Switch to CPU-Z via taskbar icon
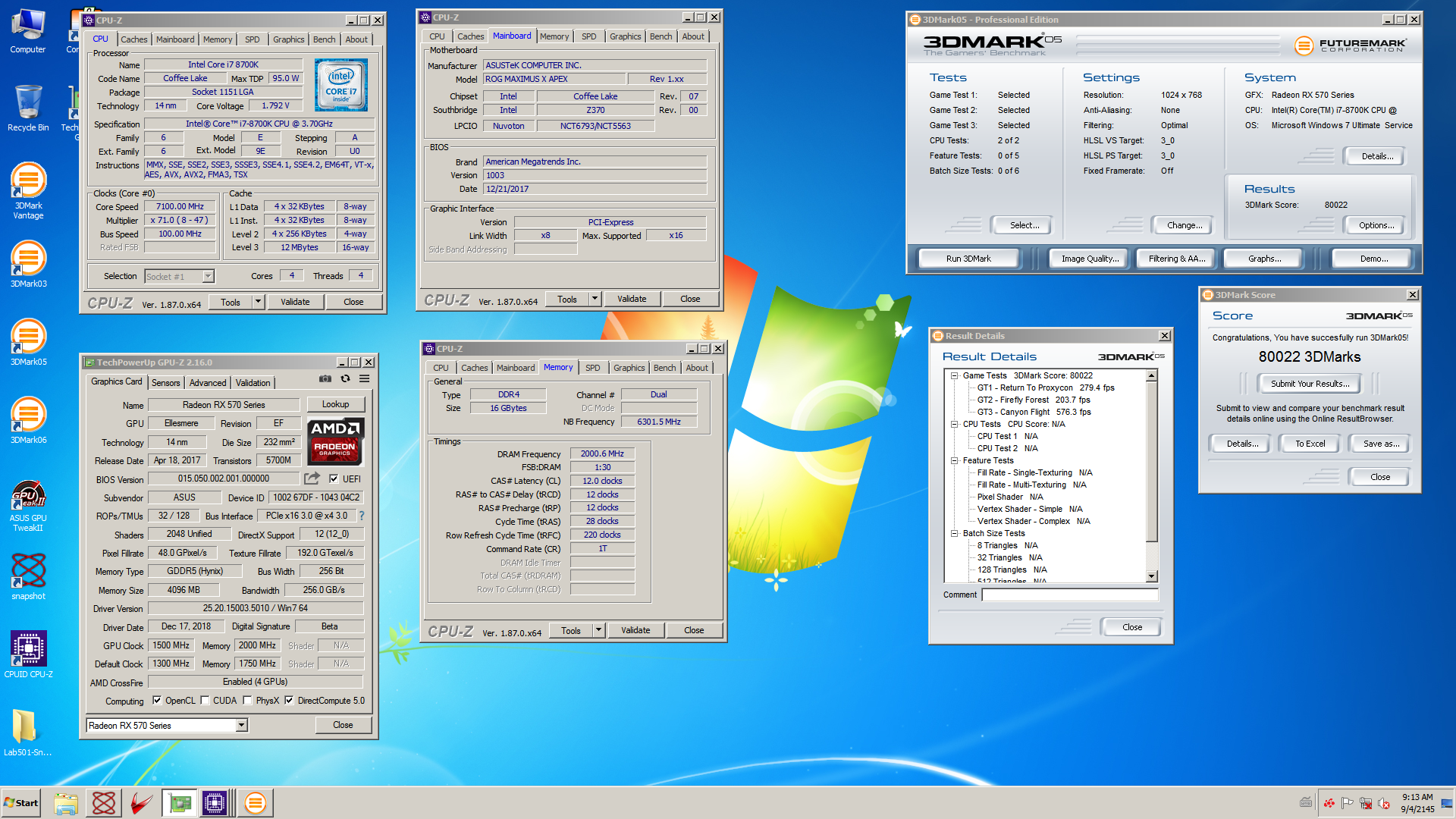 (x=215, y=803)
